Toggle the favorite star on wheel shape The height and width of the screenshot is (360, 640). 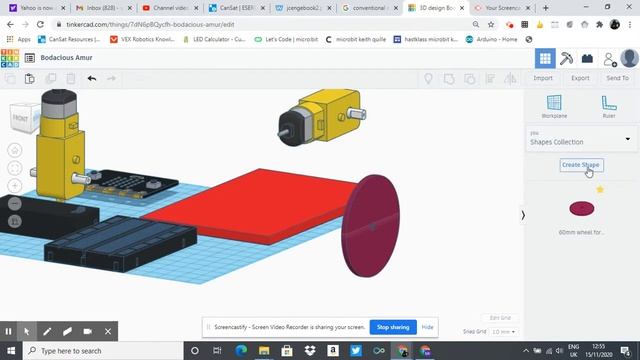point(600,189)
